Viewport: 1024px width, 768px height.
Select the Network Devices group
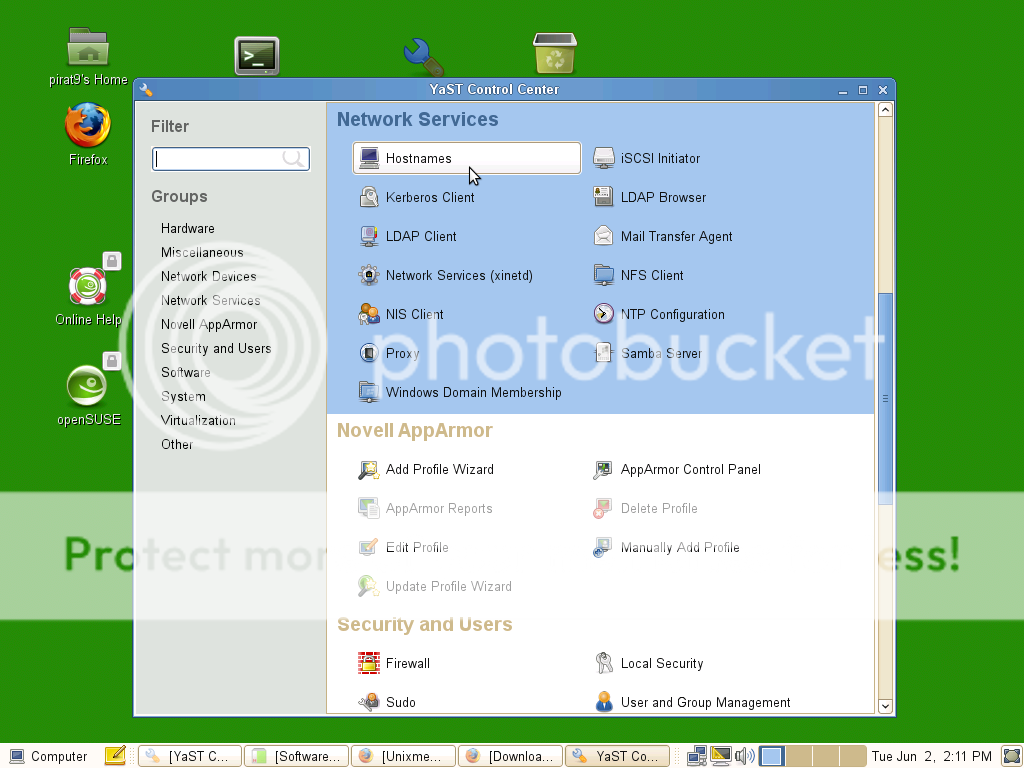(208, 276)
